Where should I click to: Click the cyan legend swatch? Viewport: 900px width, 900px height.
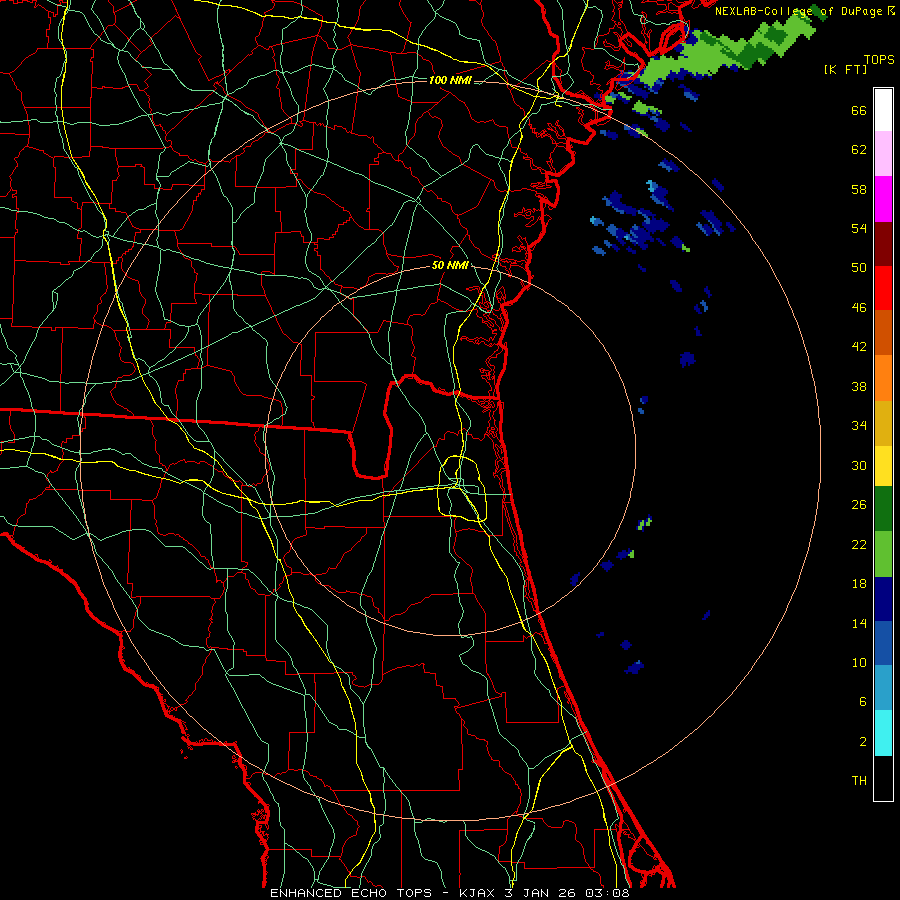[x=883, y=733]
